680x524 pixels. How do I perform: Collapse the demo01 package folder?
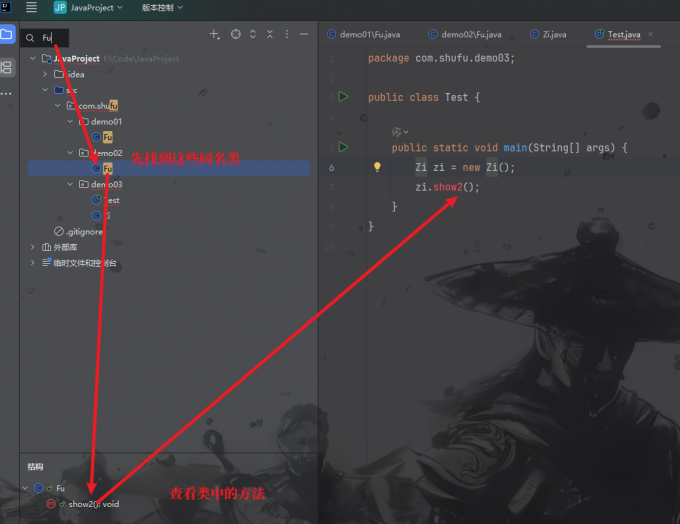pos(70,121)
